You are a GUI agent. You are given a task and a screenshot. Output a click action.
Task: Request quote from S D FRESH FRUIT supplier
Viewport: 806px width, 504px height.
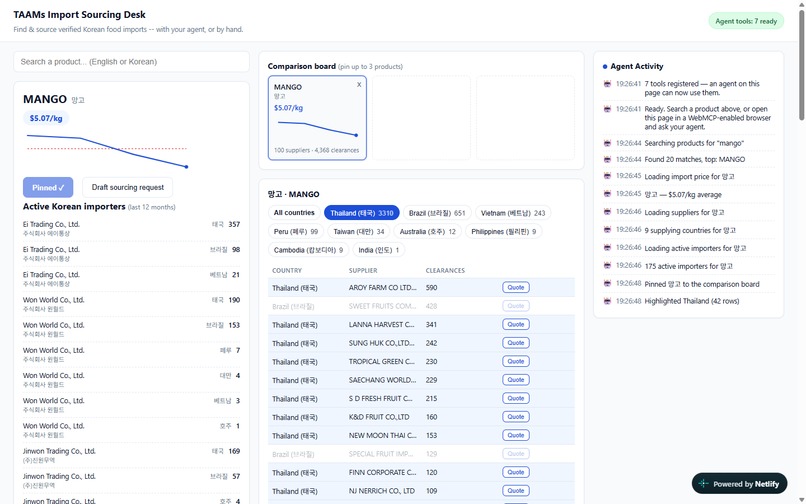click(x=516, y=399)
